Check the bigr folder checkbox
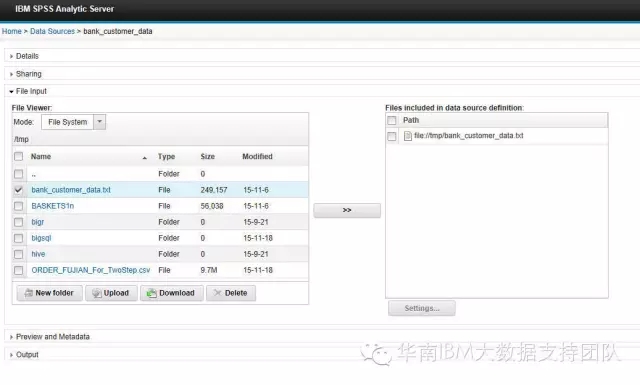The height and width of the screenshot is (385, 640). pyautogui.click(x=18, y=222)
